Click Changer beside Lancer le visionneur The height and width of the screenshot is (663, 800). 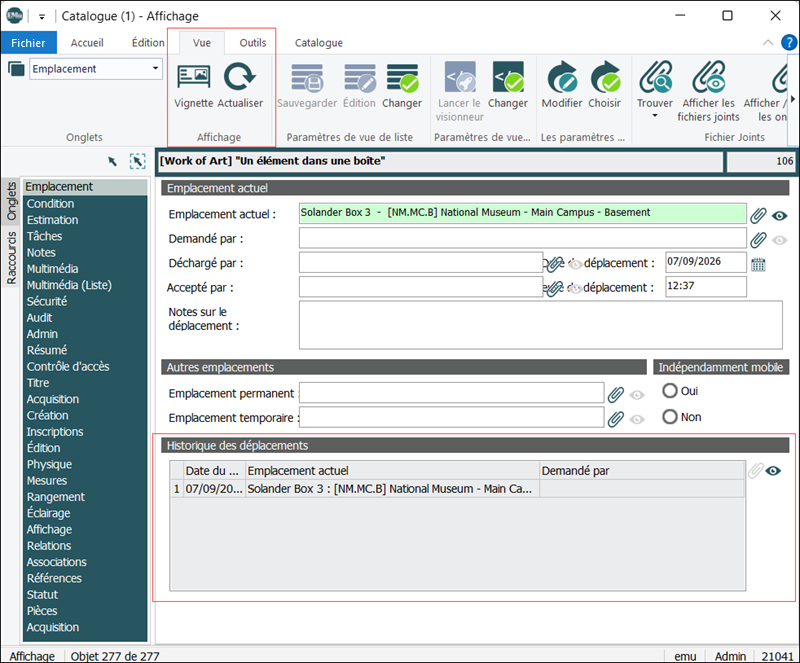pyautogui.click(x=508, y=77)
